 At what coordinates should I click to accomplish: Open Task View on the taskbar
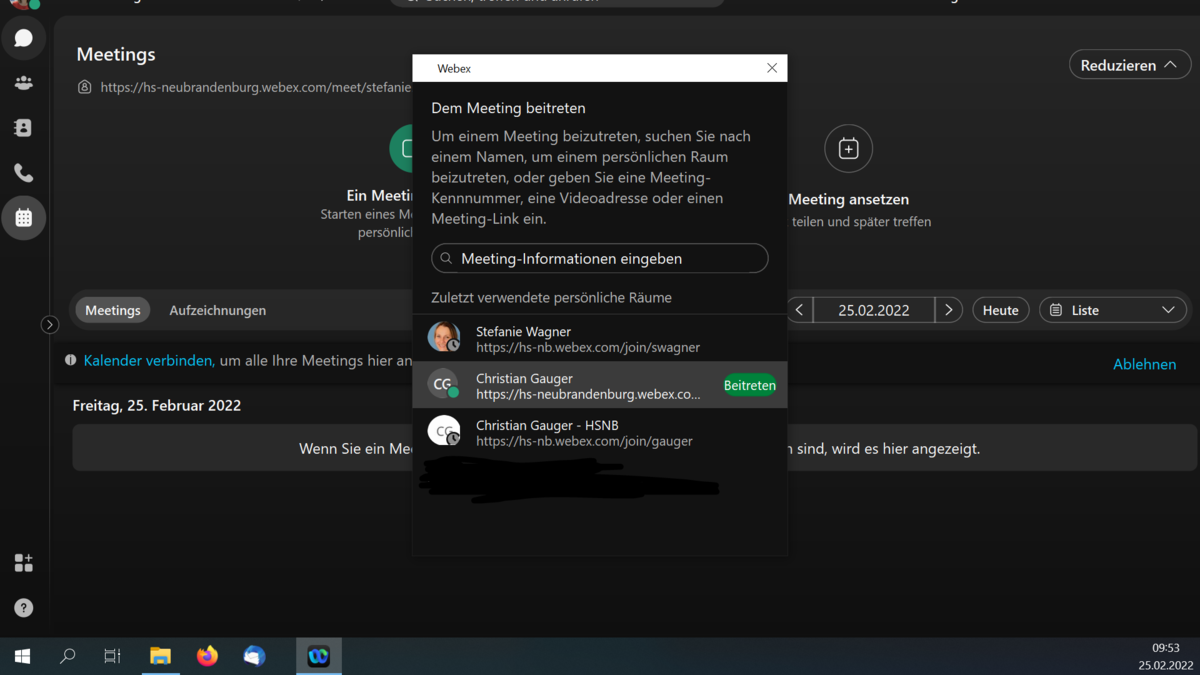pyautogui.click(x=112, y=656)
